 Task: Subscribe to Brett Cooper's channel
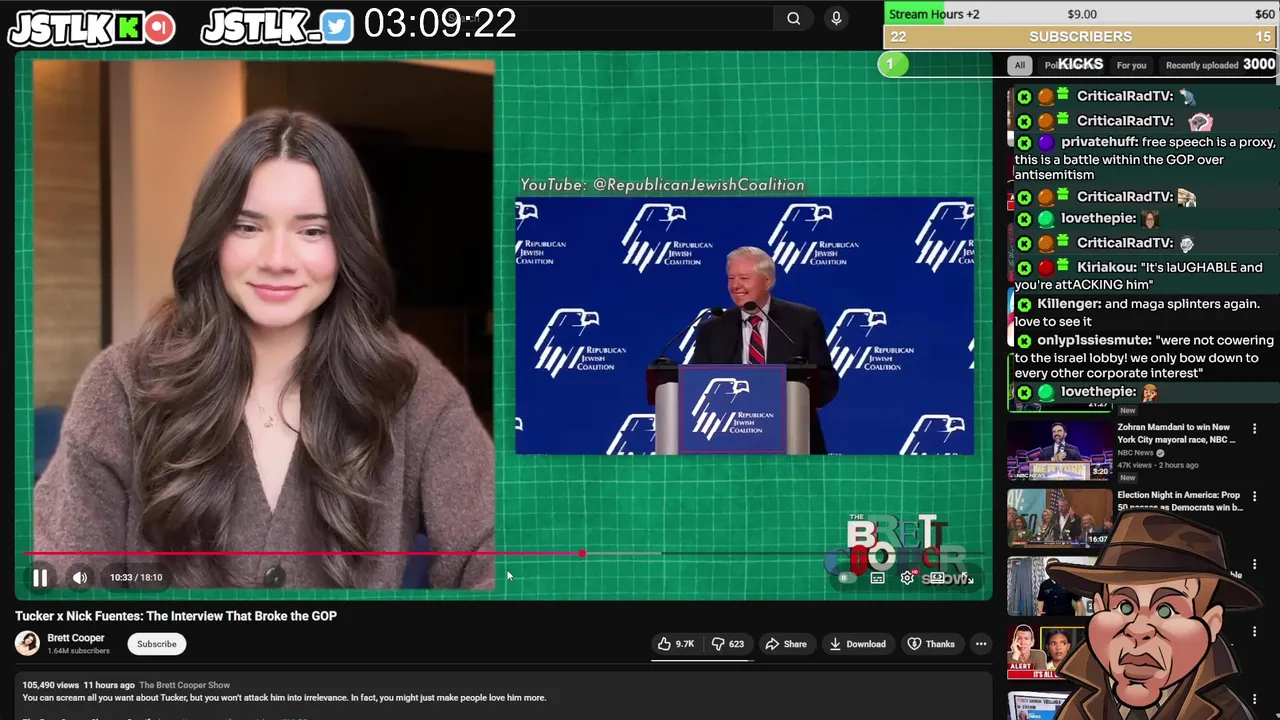tap(157, 644)
